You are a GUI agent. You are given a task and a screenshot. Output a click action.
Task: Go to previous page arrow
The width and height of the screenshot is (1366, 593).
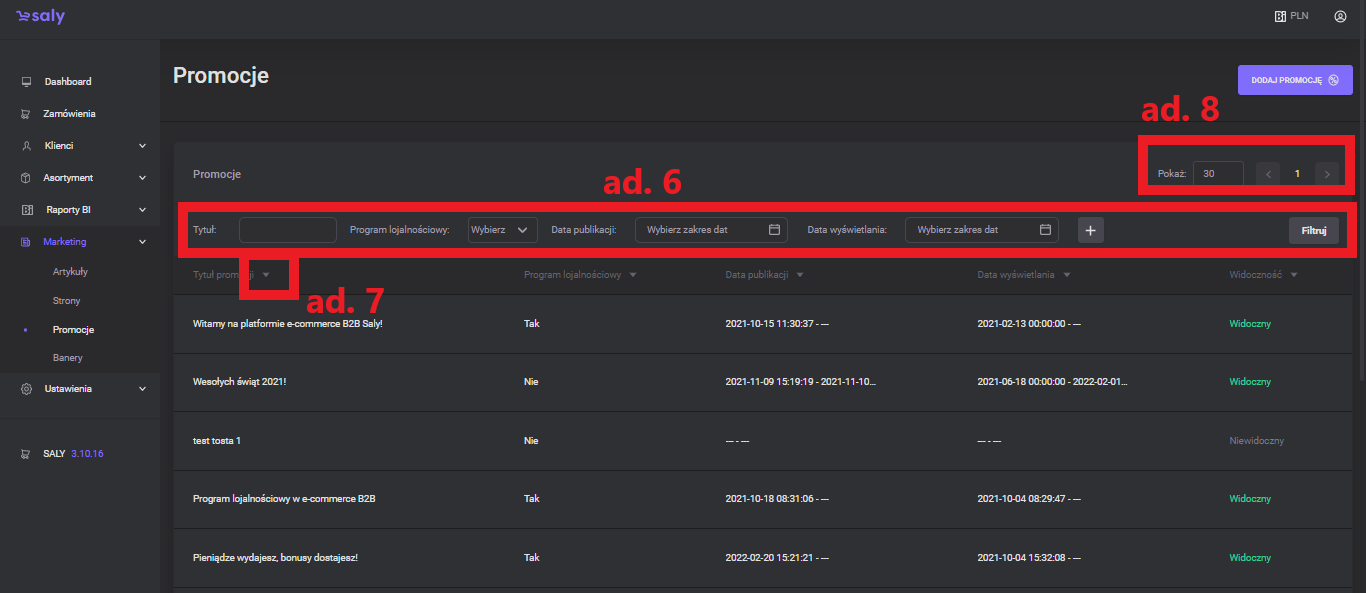point(1268,174)
